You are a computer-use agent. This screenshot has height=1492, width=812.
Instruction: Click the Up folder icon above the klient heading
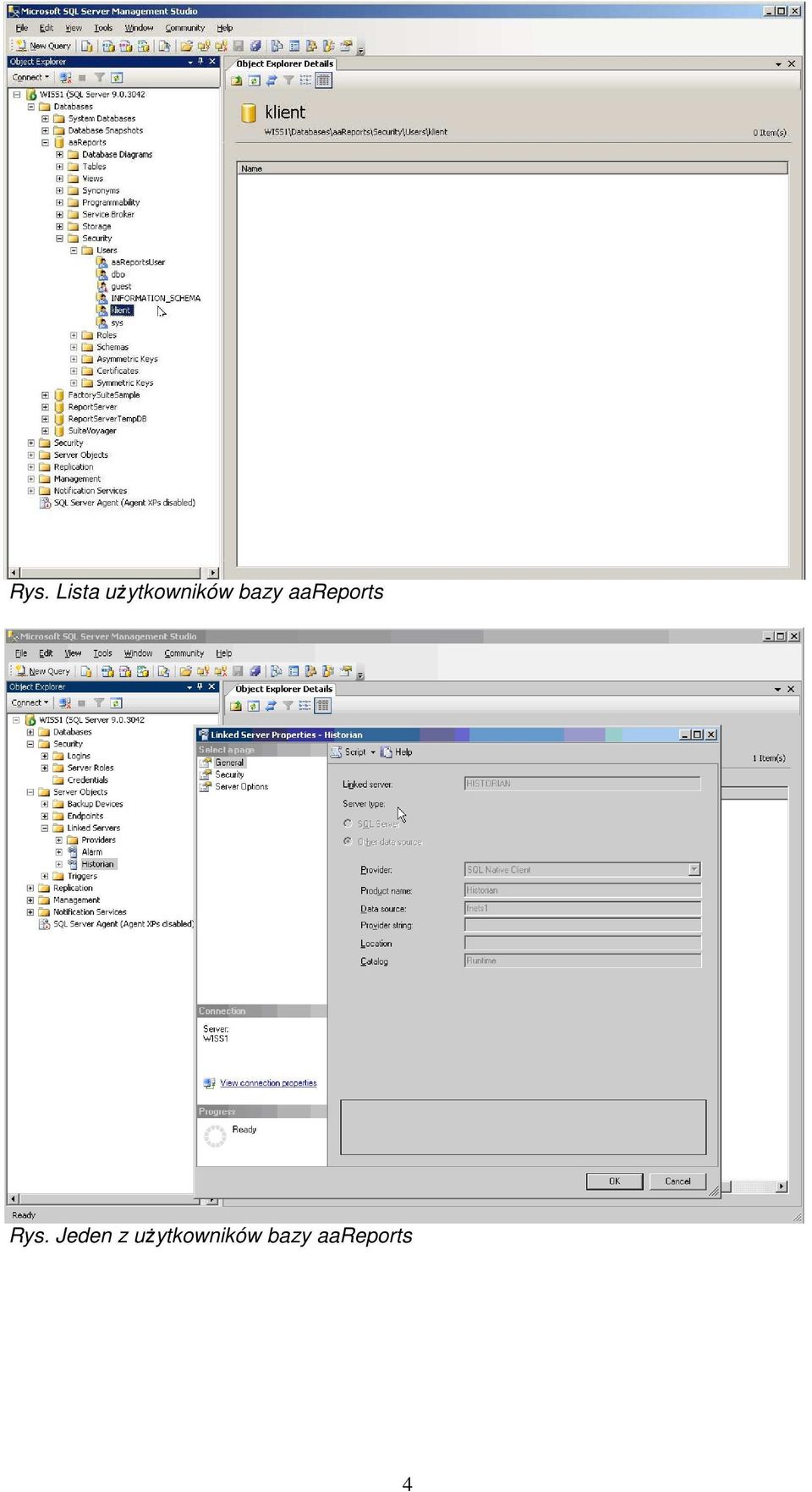237,80
